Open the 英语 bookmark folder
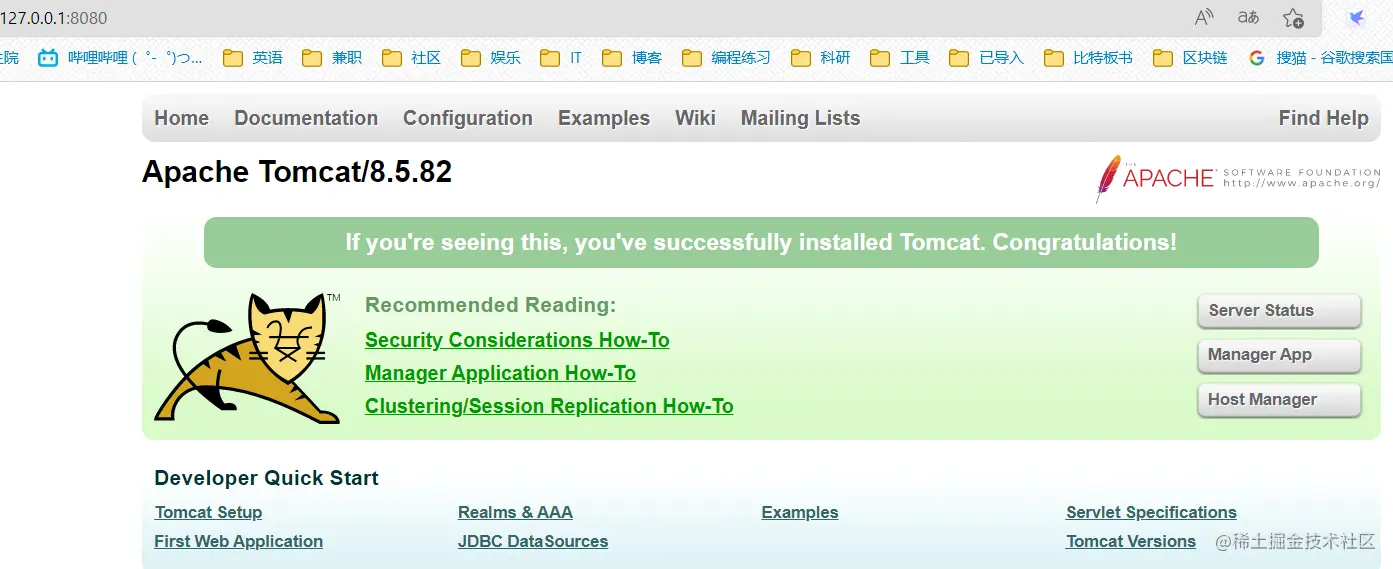The image size is (1393, 569). click(x=253, y=58)
